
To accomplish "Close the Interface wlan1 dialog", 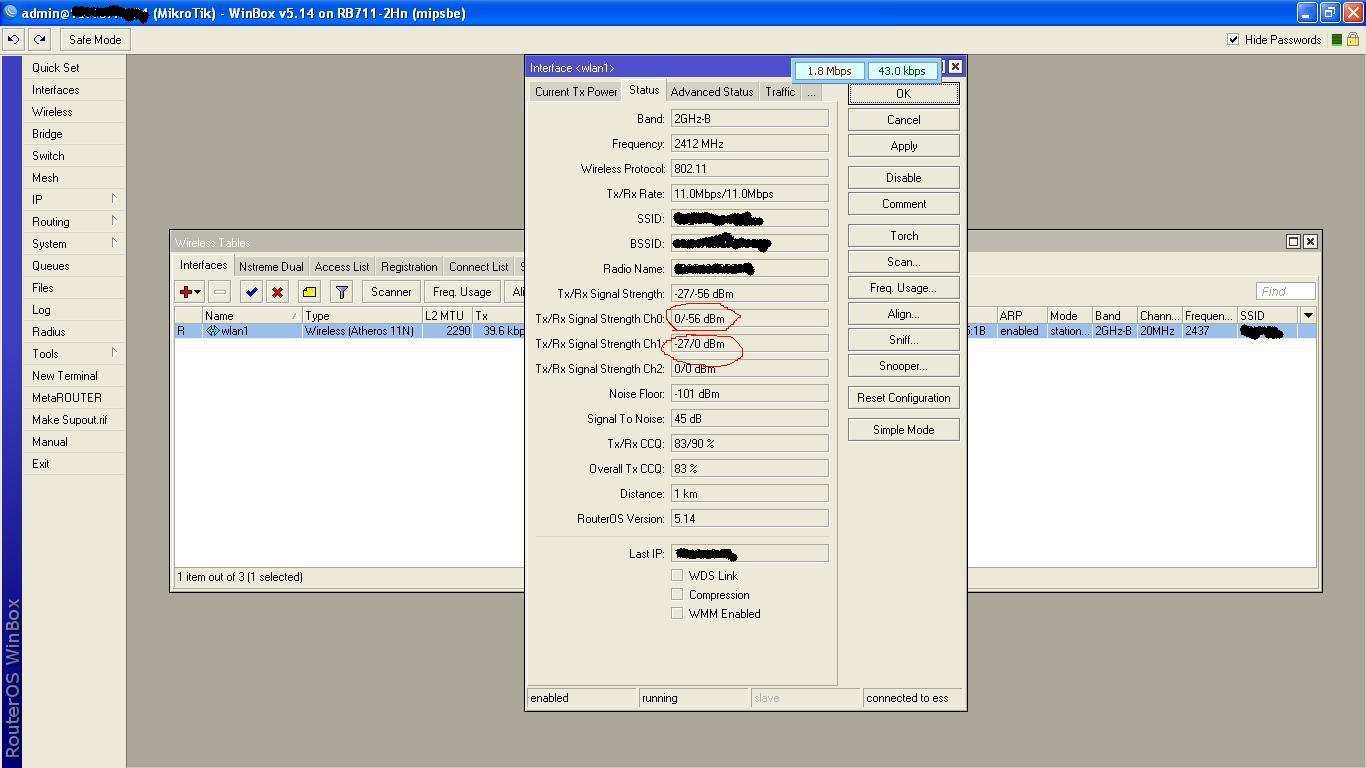I will click(x=955, y=66).
